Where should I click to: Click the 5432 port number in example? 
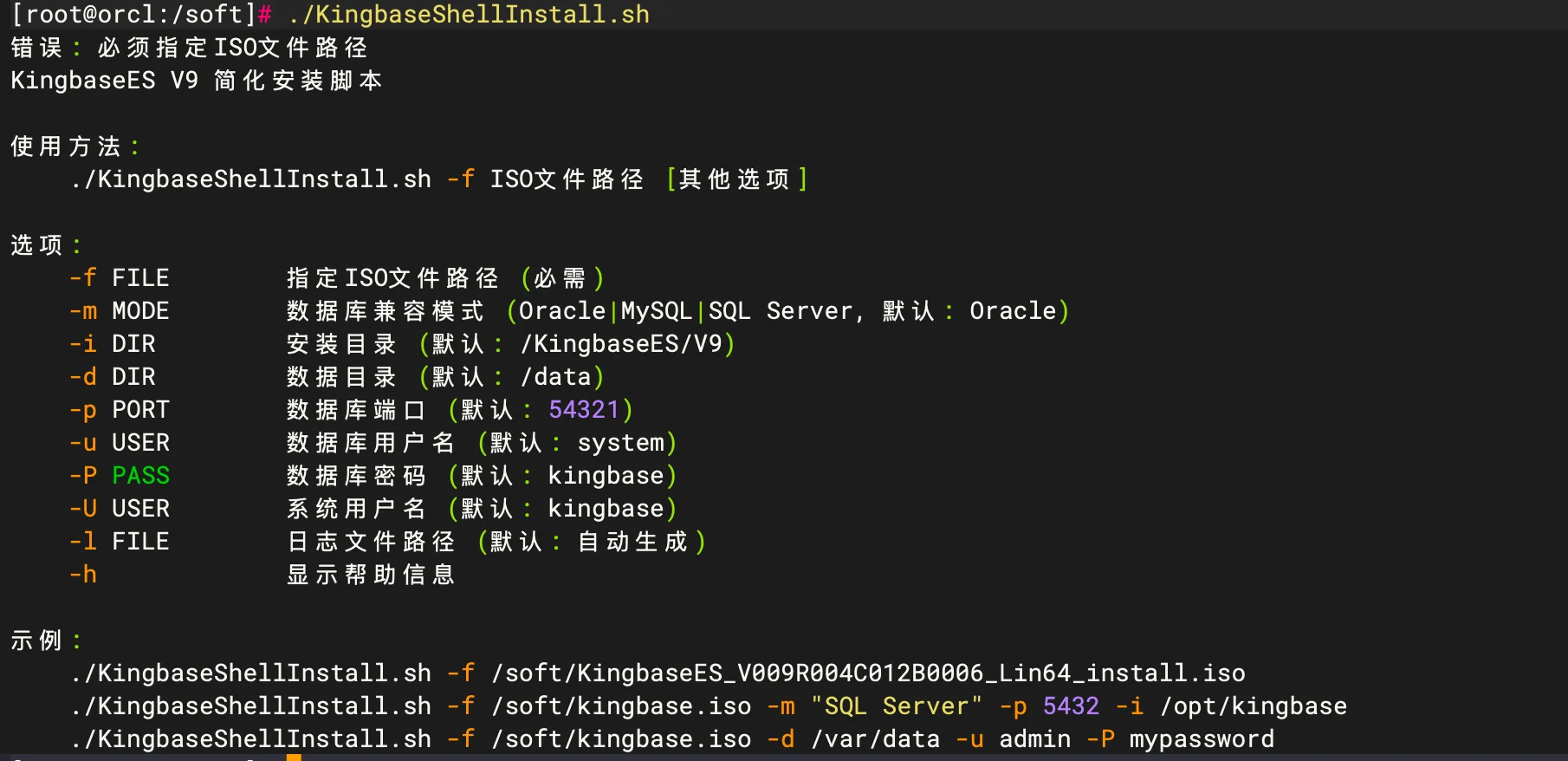1071,706
